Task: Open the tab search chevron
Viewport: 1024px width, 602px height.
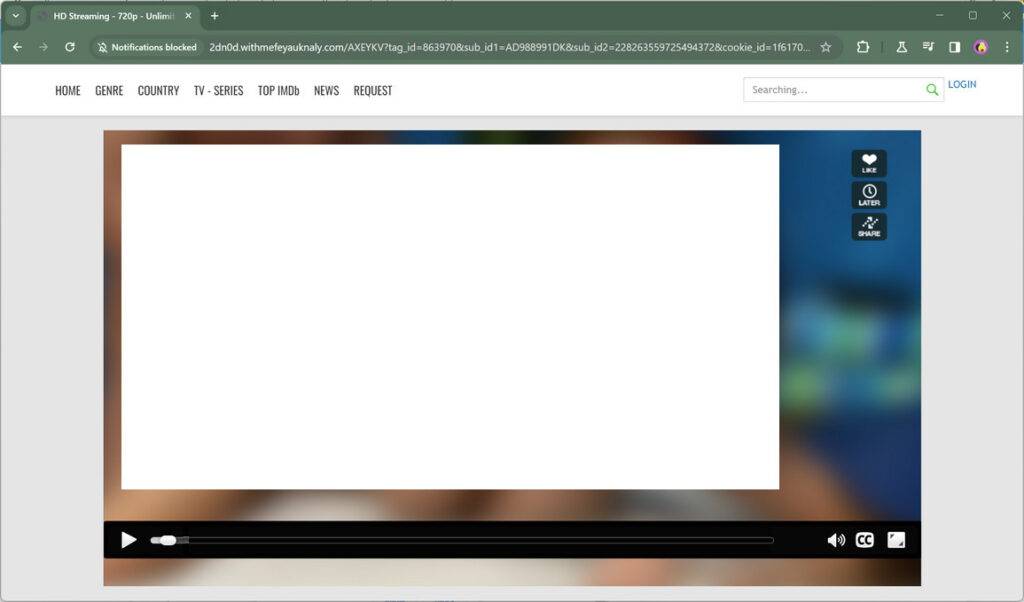Action: (15, 16)
